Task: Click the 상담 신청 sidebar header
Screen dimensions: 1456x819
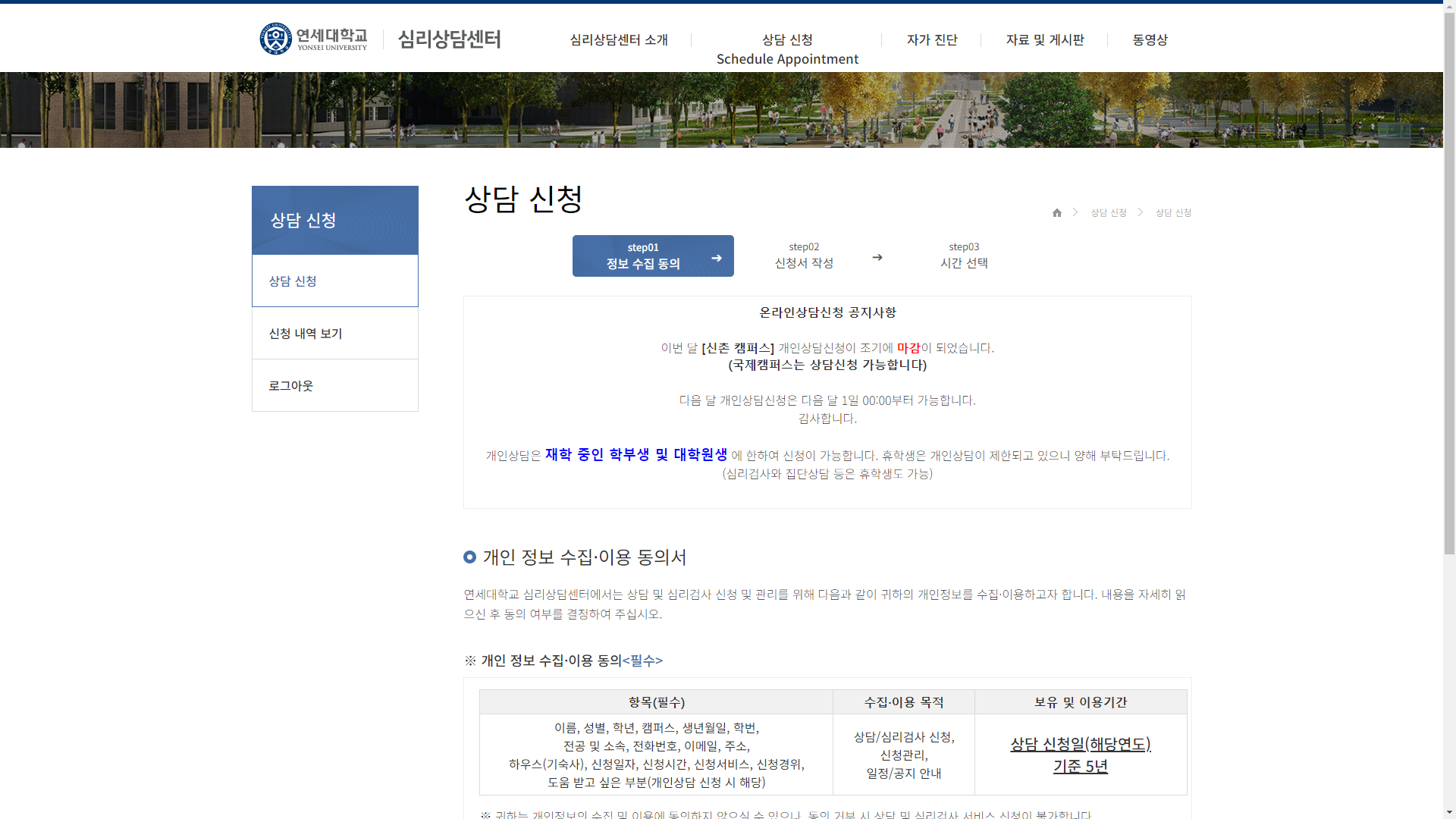Action: coord(335,220)
